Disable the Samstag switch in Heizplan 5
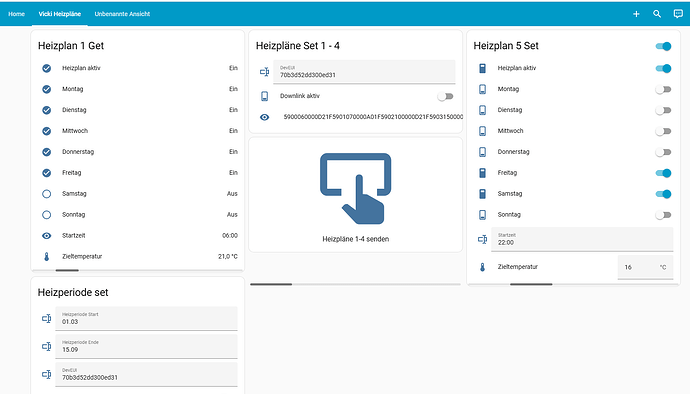 click(x=663, y=194)
